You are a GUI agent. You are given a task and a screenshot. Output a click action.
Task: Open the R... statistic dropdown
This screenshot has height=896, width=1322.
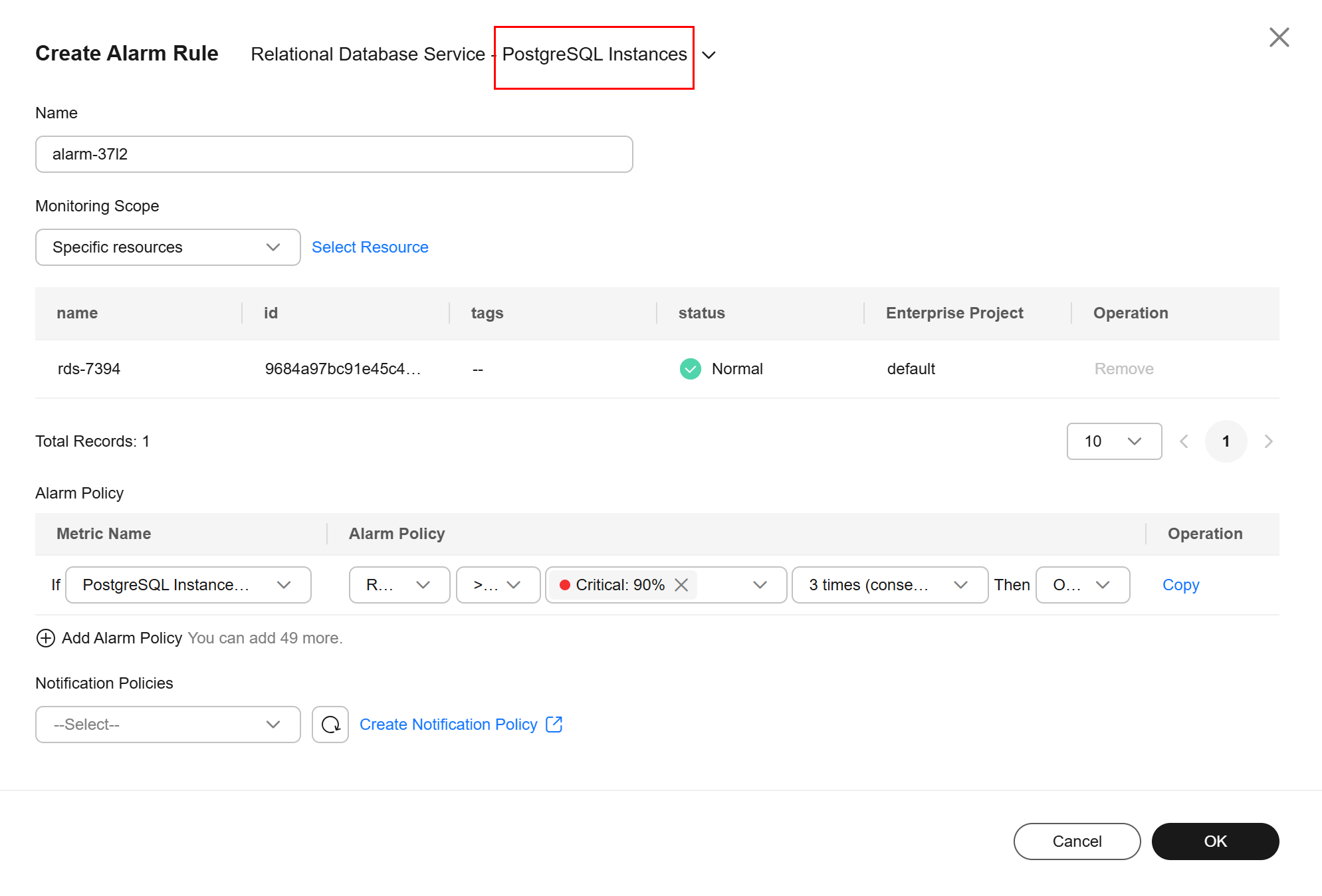pos(399,585)
